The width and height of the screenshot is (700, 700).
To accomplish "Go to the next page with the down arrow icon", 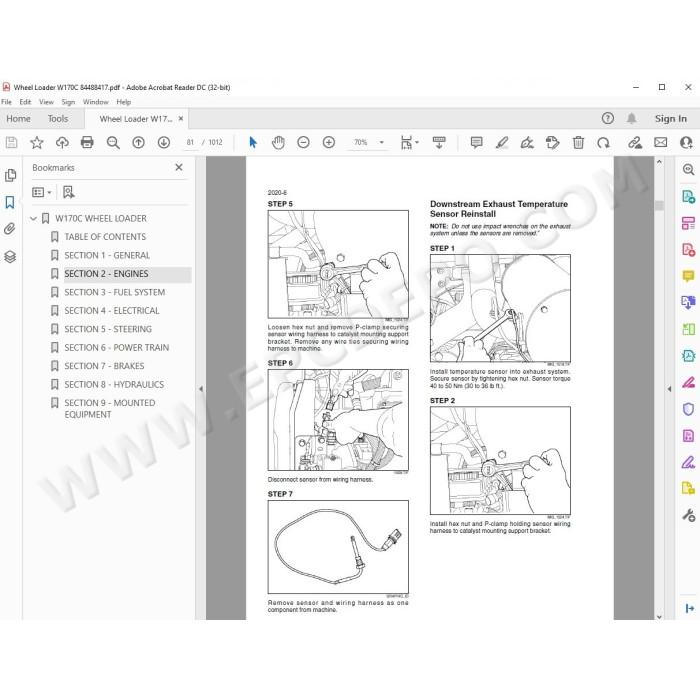I will point(164,142).
